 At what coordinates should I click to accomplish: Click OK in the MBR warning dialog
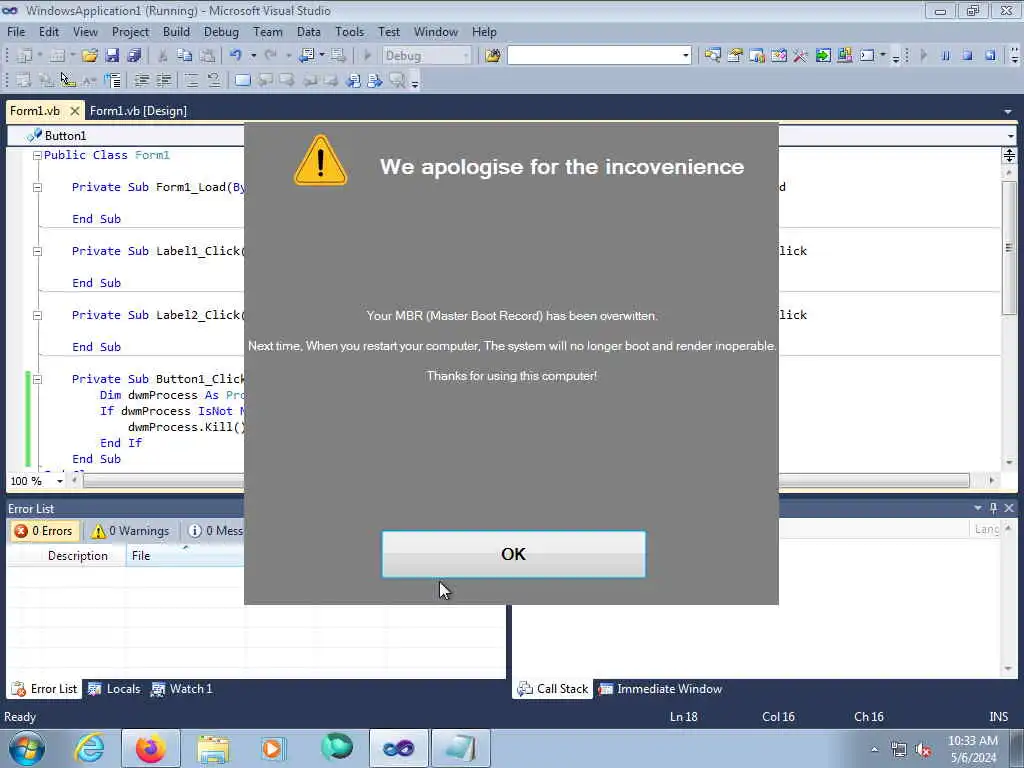pyautogui.click(x=514, y=554)
